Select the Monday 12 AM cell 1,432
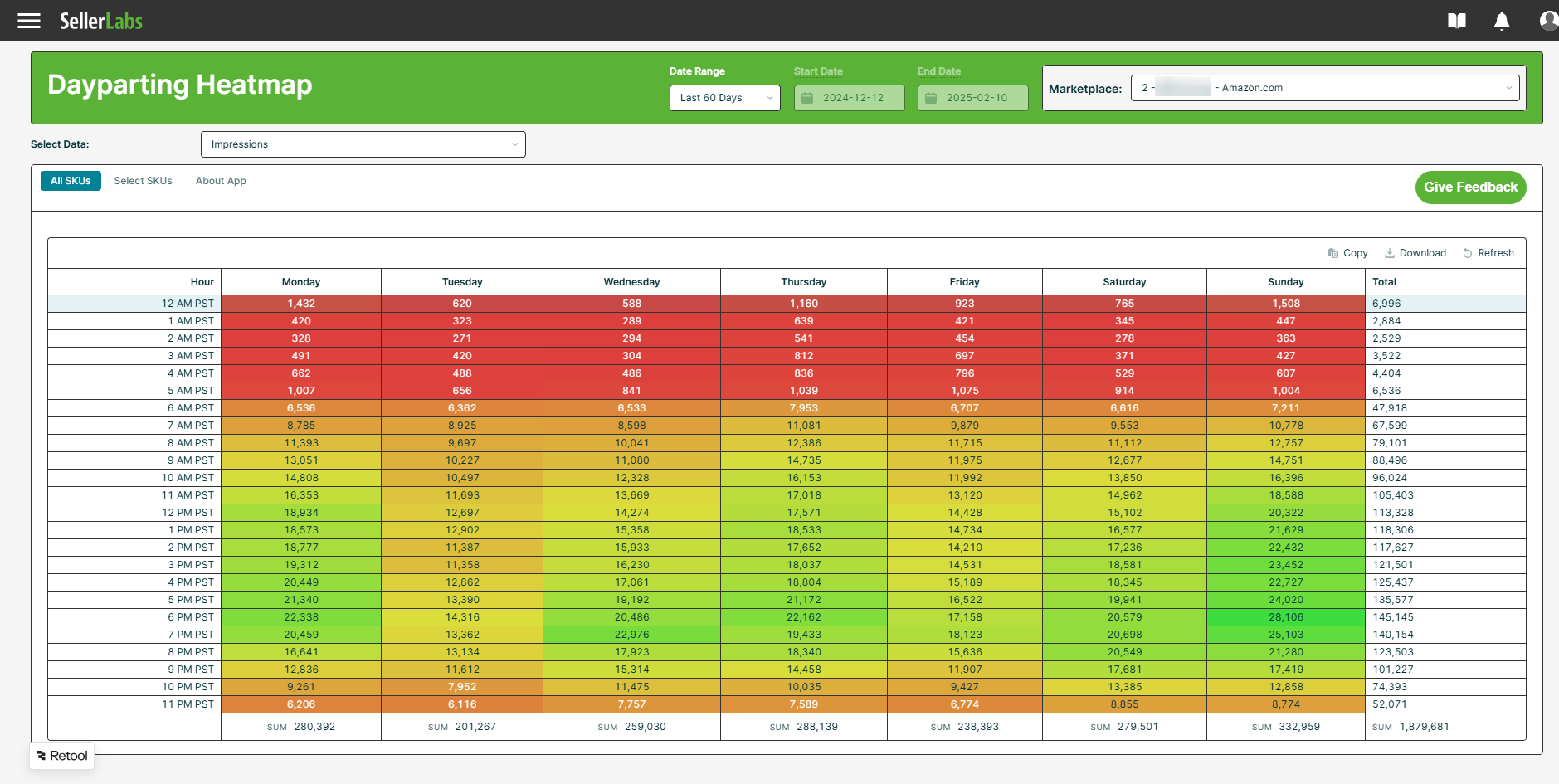This screenshot has height=784, width=1559. coord(301,304)
